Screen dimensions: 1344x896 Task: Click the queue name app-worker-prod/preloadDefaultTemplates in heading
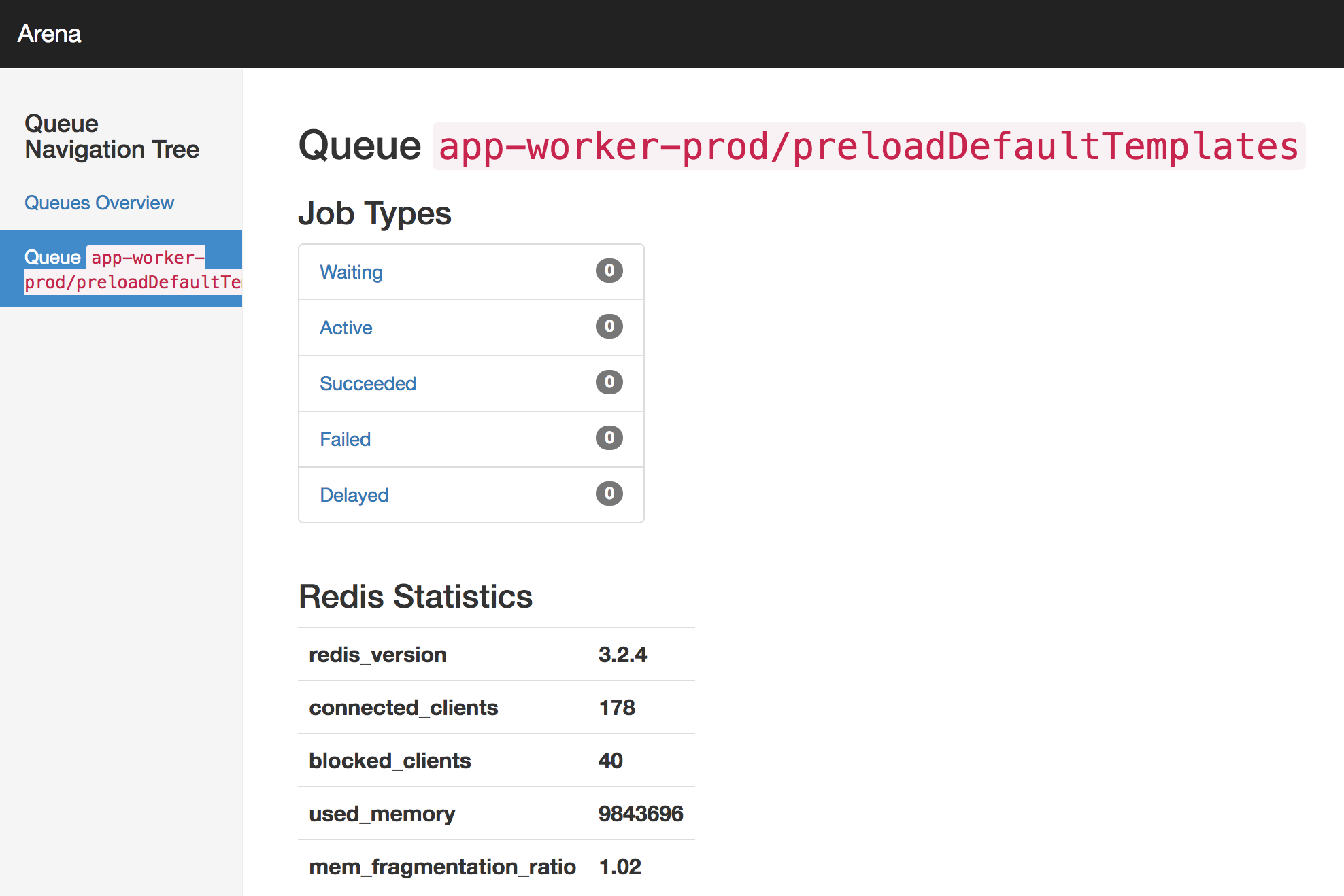click(x=869, y=146)
